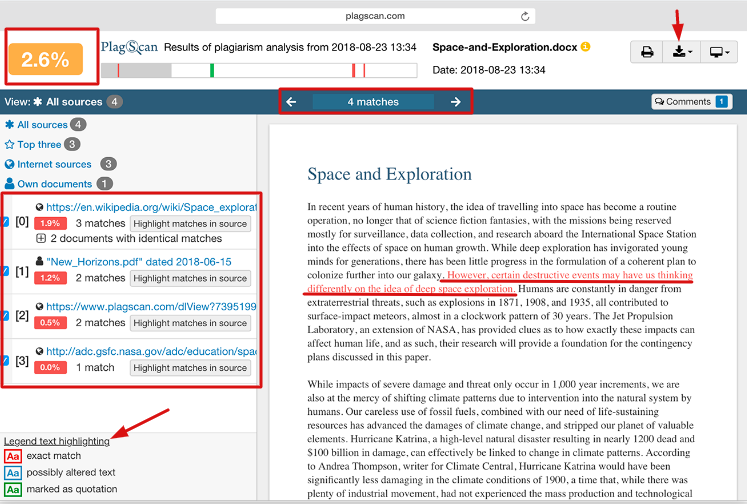747x504 pixels.
Task: Select the All sources filter
Action: click(42, 125)
